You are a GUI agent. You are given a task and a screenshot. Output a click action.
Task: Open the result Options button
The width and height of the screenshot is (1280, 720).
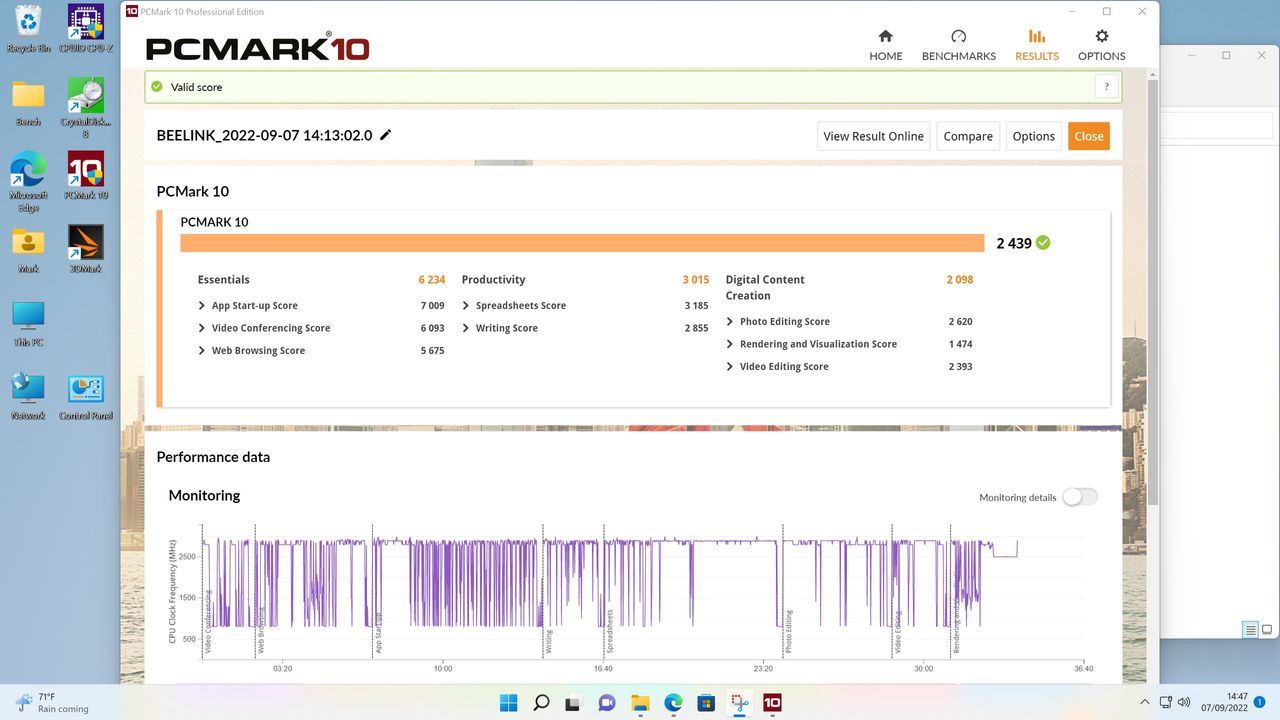point(1033,136)
